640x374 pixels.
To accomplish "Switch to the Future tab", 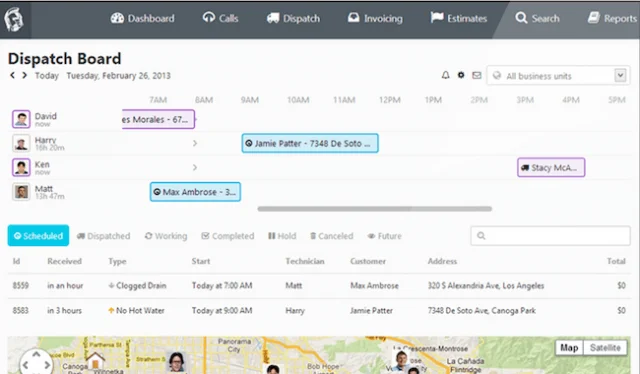I will 384,236.
